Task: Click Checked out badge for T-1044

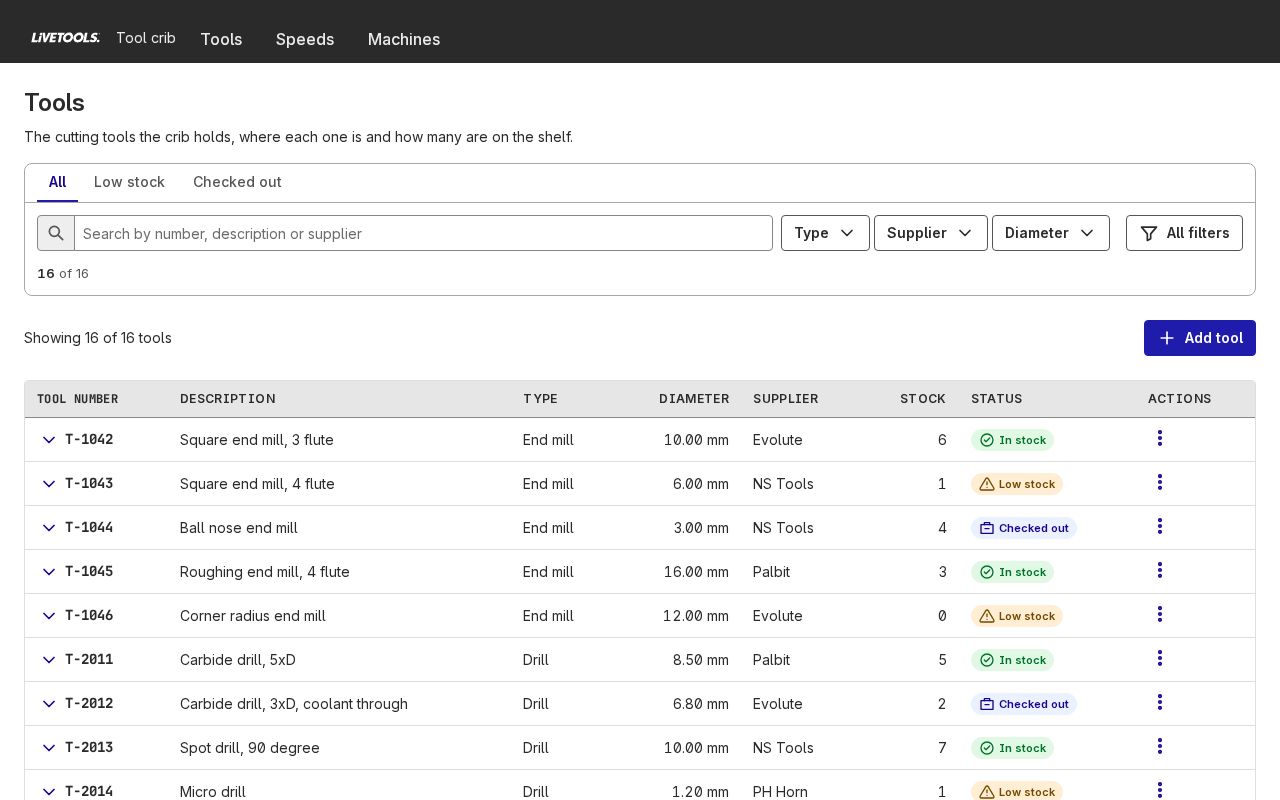Action: point(1024,528)
